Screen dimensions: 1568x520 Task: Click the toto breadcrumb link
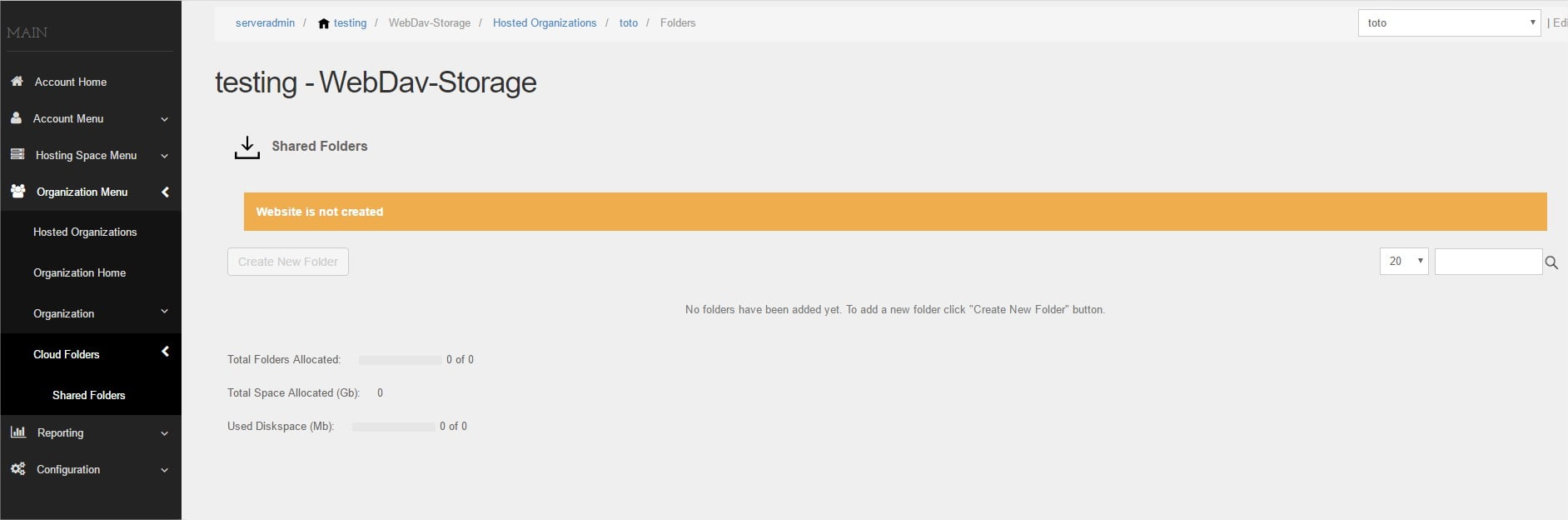(x=629, y=23)
